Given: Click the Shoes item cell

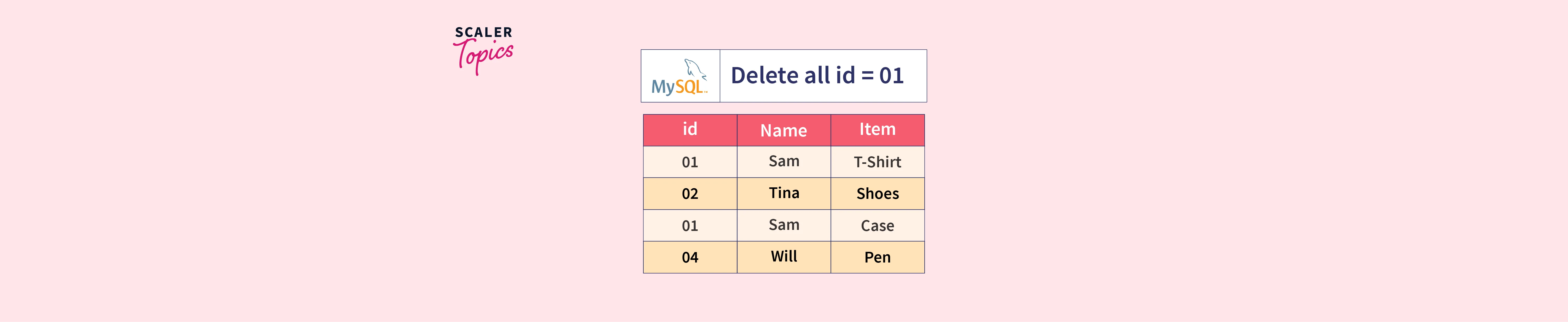Looking at the screenshot, I should coord(877,194).
